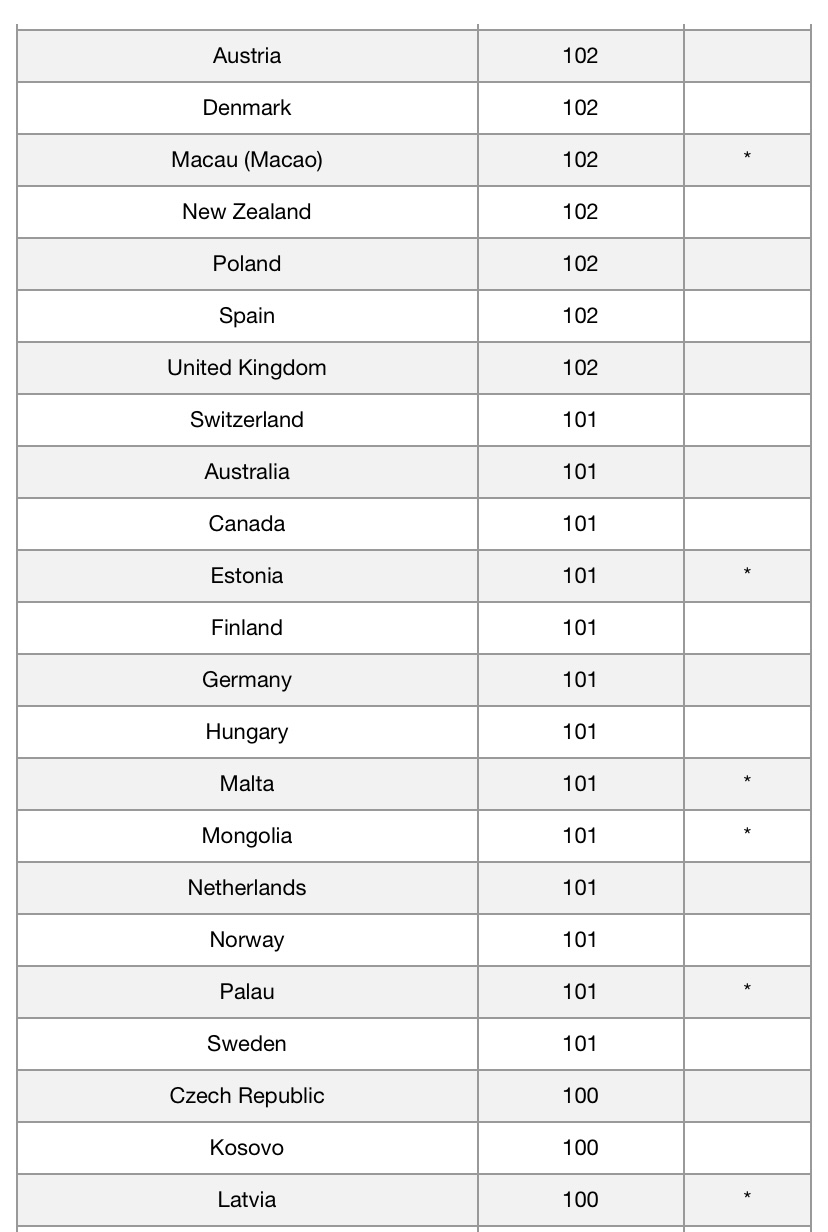The image size is (828, 1232).
Task: Select the Canada country cell
Action: pos(247,524)
